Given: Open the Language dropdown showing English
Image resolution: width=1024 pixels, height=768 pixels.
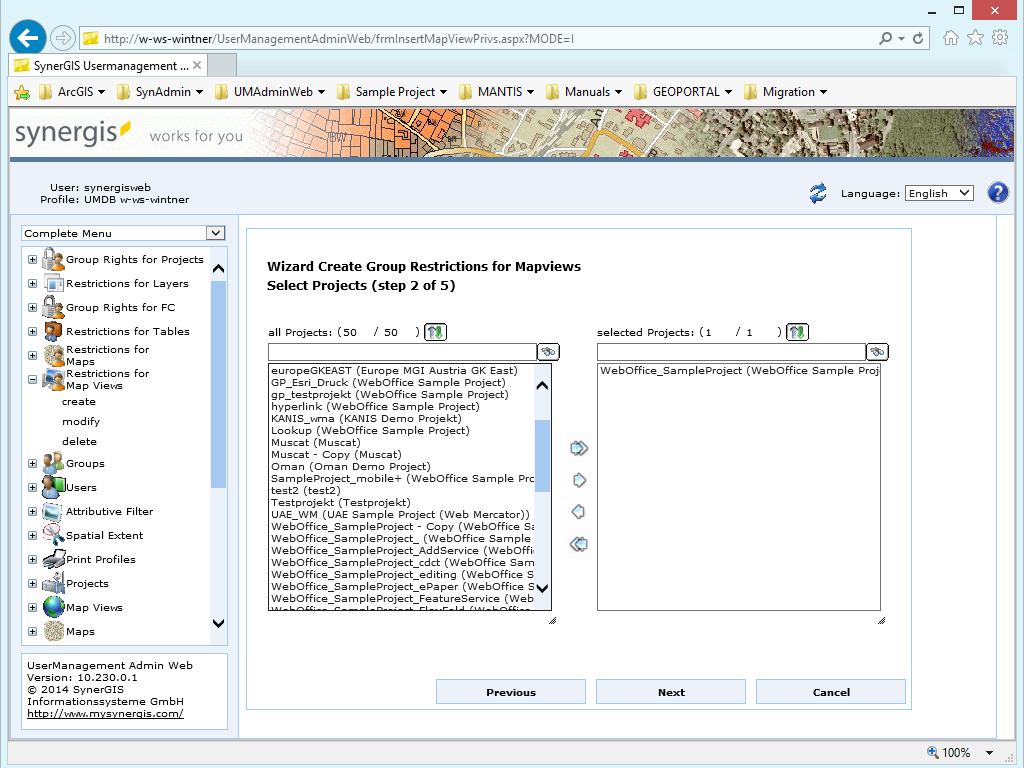Looking at the screenshot, I should pyautogui.click(x=938, y=192).
